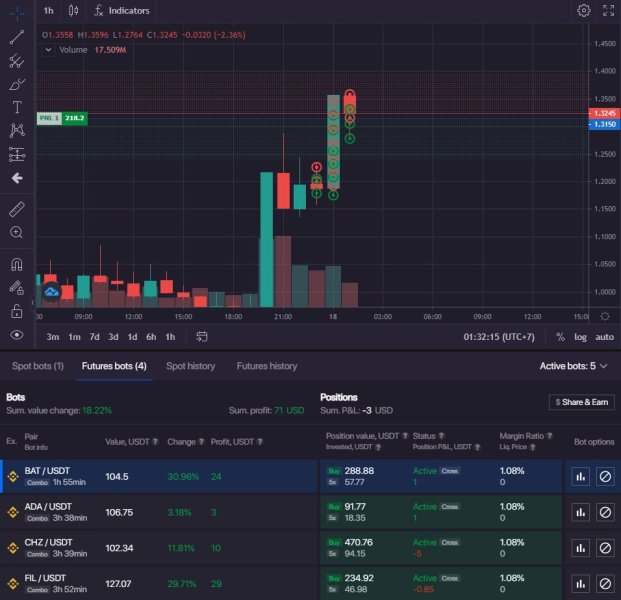Show help for Status column
The image size is (621, 600).
(x=441, y=436)
